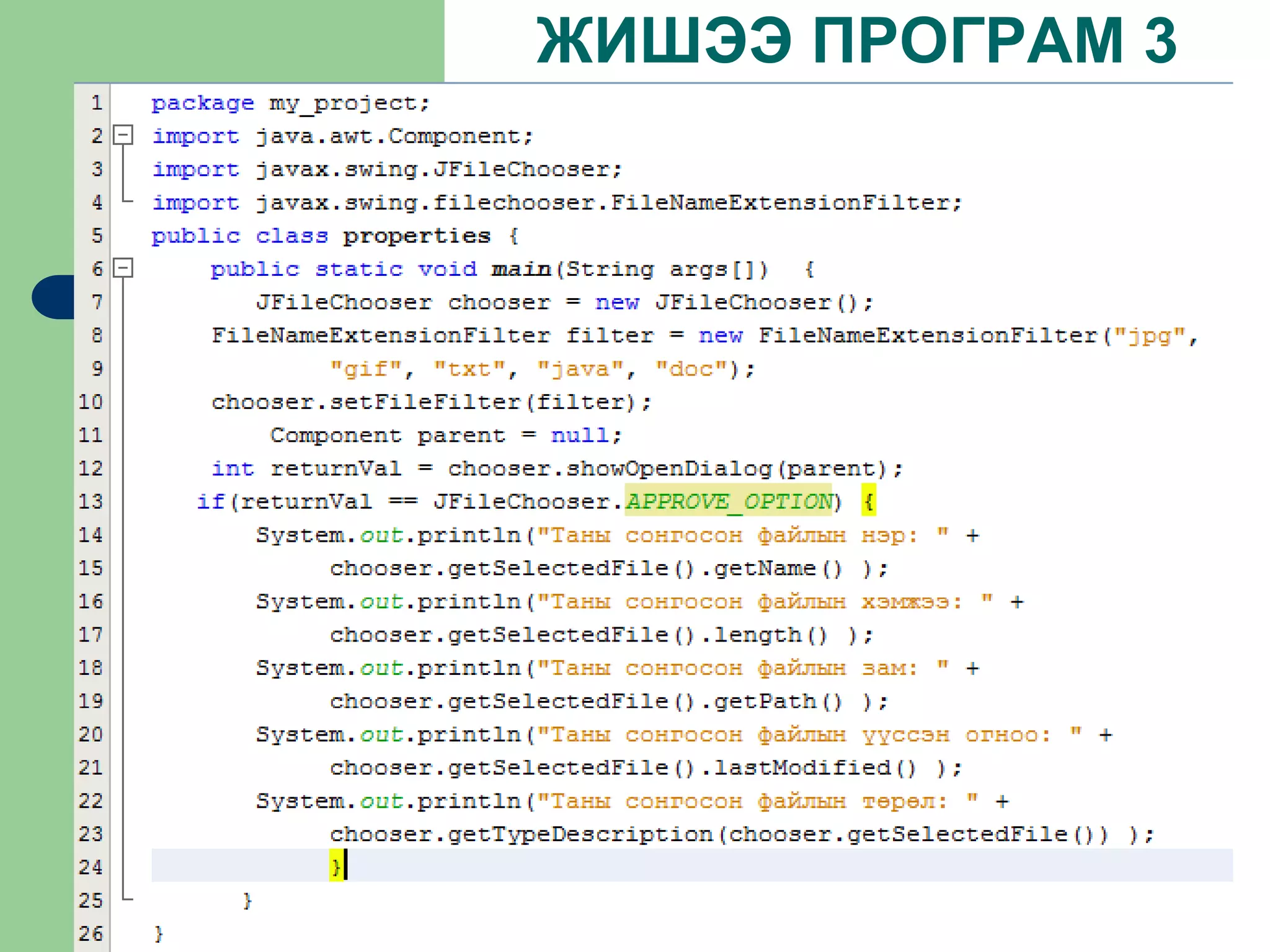Click the highlighted closing brace on line 24
The height and width of the screenshot is (952, 1270).
tap(337, 866)
